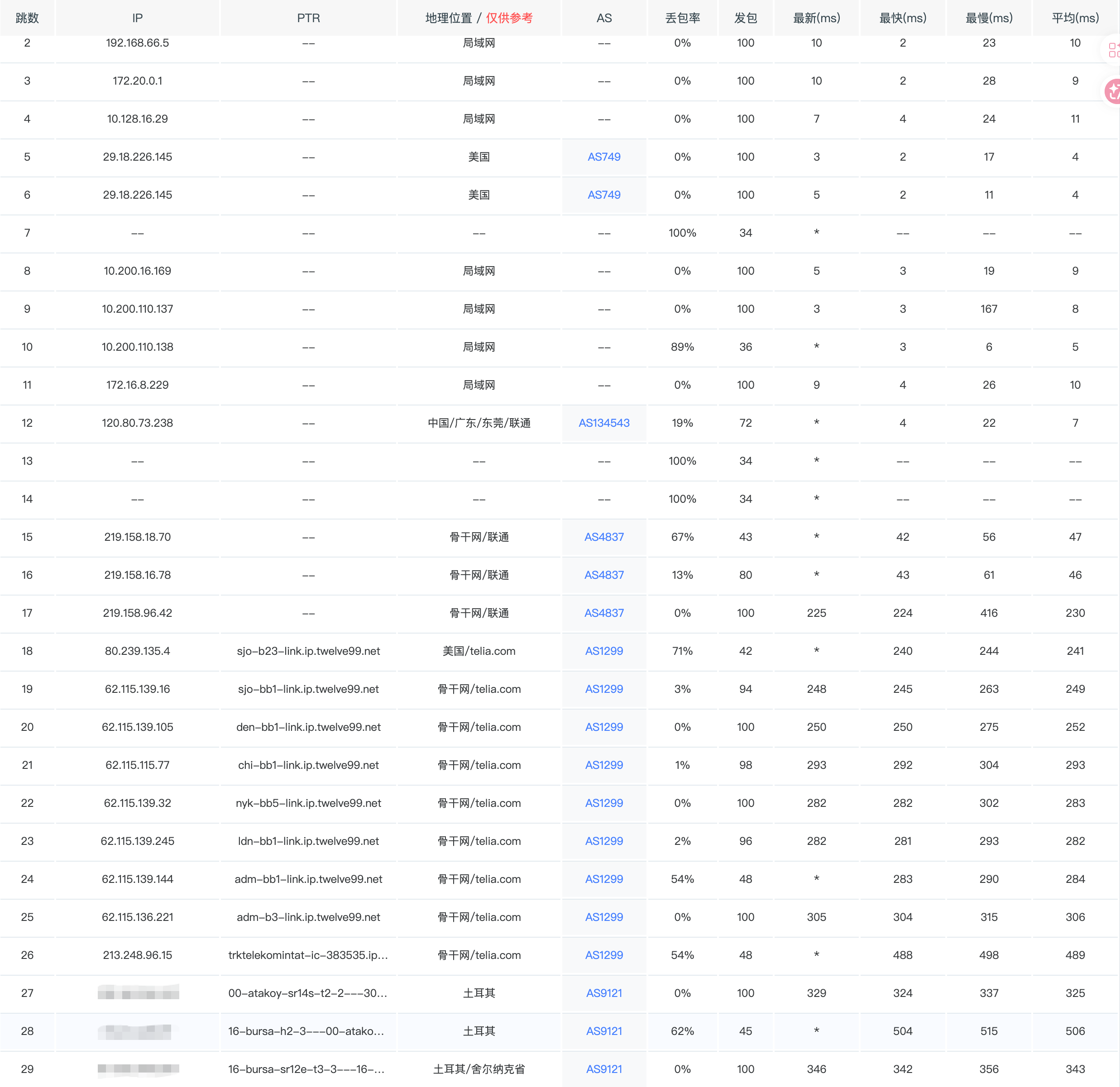
Task: Select the sjo-b23-link.ip.twelve99.net PTR cell
Action: [308, 651]
